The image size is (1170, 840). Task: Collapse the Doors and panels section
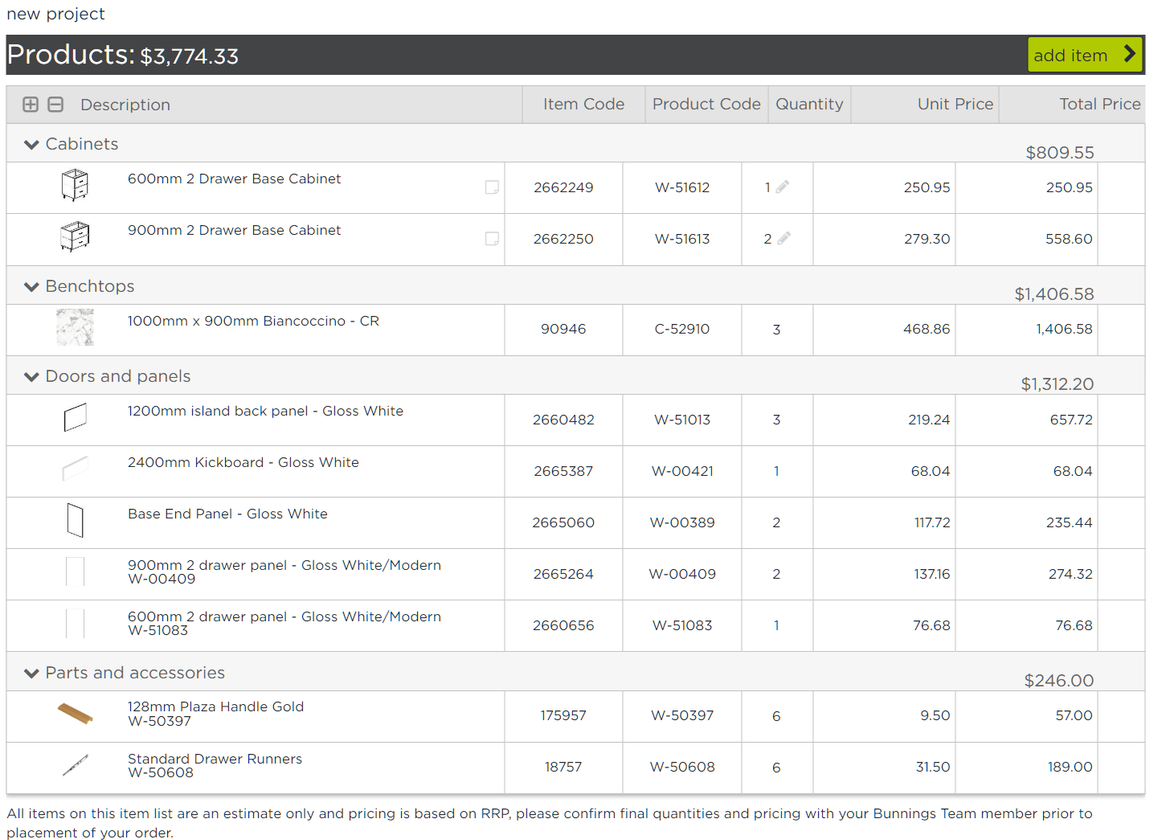click(x=31, y=377)
